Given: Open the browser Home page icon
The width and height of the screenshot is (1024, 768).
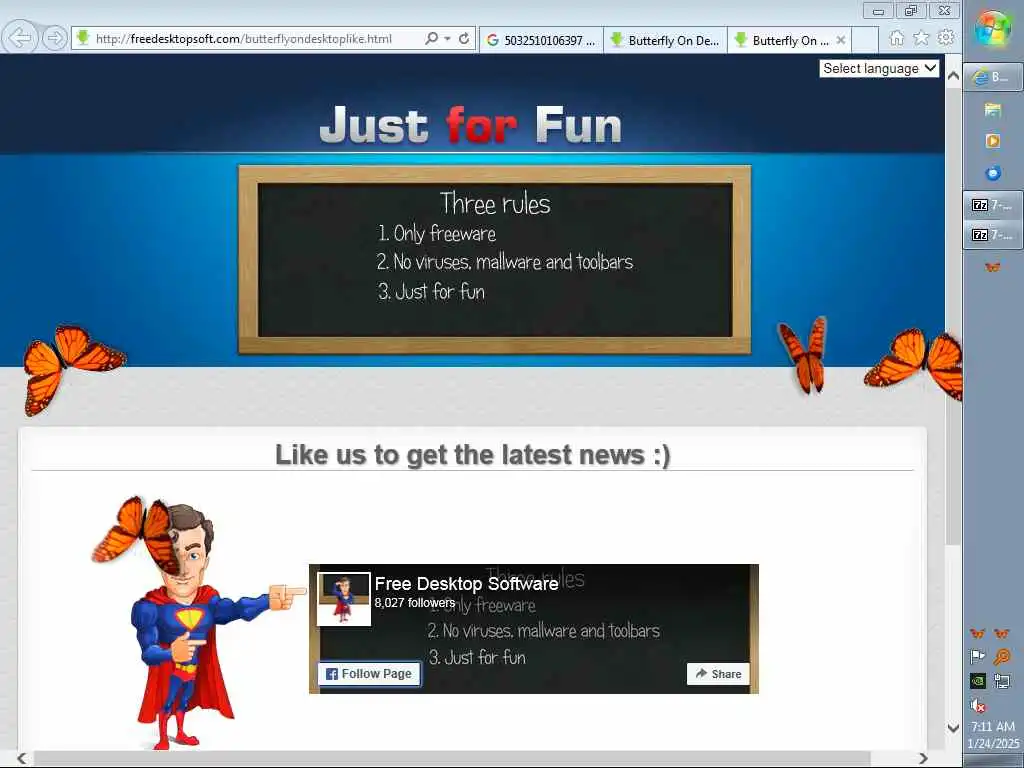Looking at the screenshot, I should pyautogui.click(x=897, y=38).
